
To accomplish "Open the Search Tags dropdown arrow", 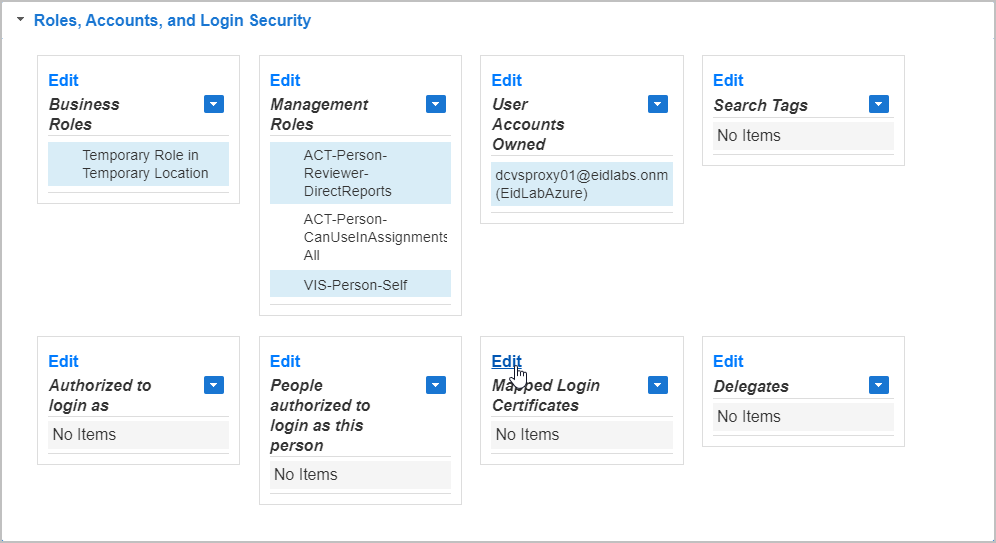I will 879,104.
